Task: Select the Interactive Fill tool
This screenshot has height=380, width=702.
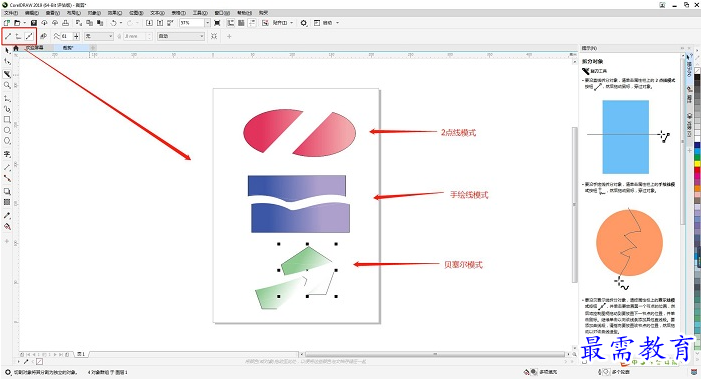Action: (x=7, y=226)
